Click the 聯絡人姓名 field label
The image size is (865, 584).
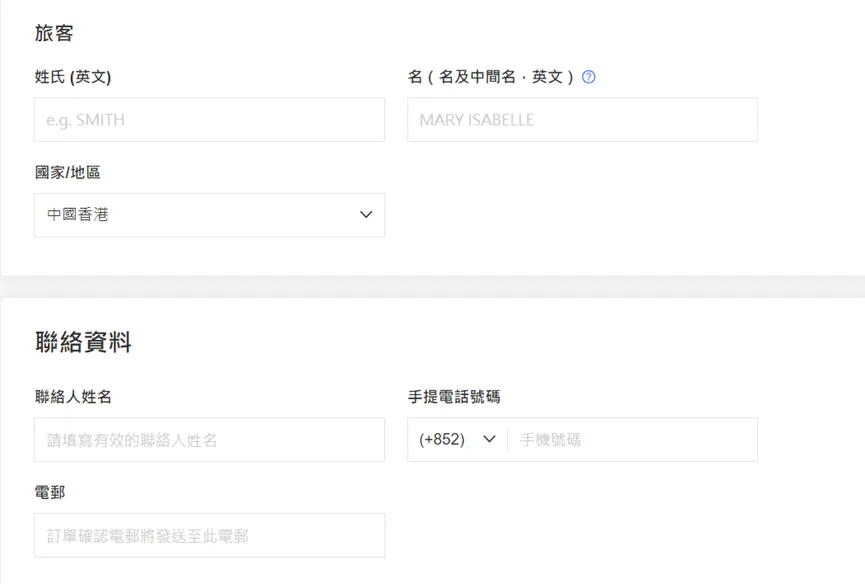(73, 397)
